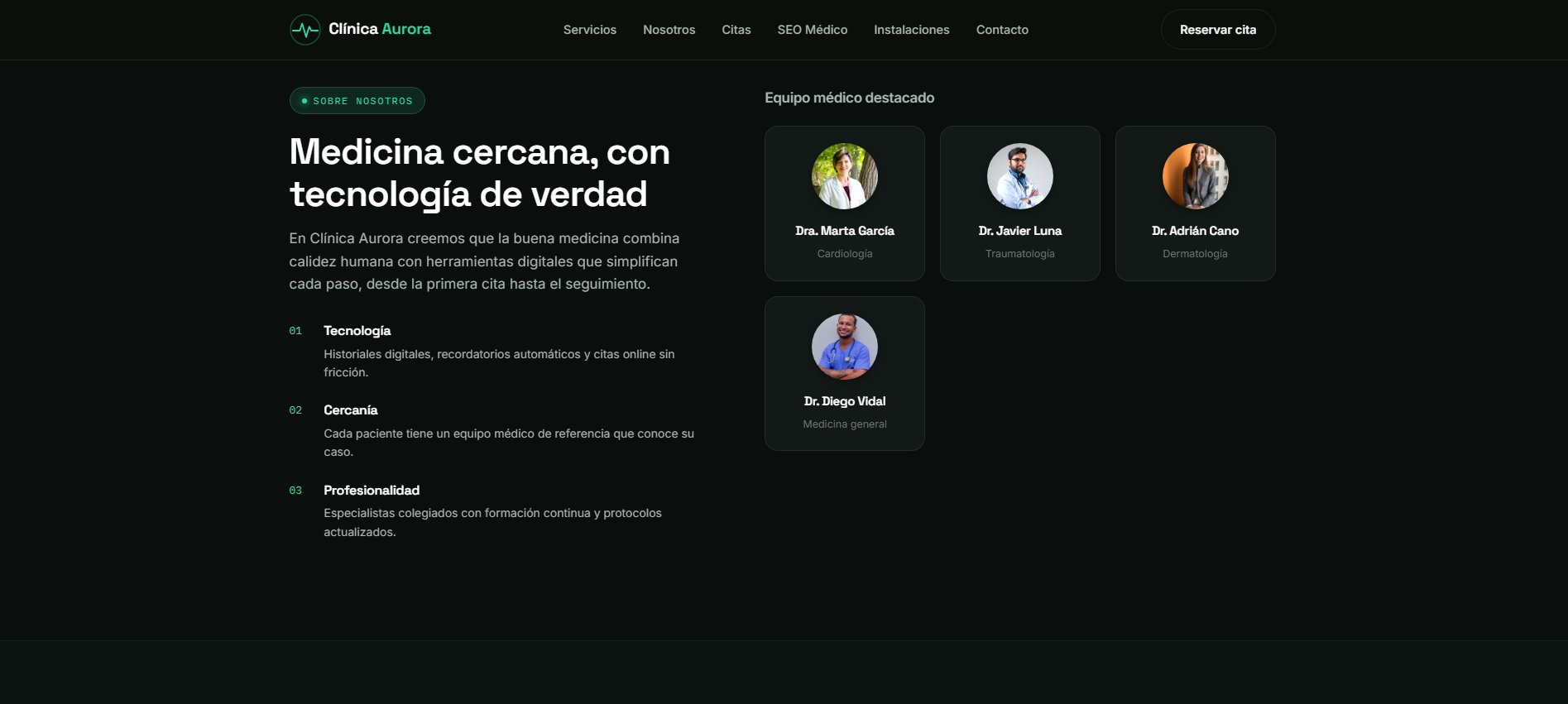Click the photo of Dr. Javier Luna
Image resolution: width=1568 pixels, height=704 pixels.
click(1020, 176)
